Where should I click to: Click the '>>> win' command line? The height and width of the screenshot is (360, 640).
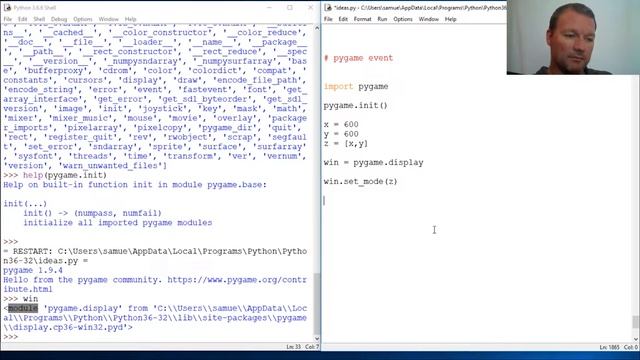[21, 299]
